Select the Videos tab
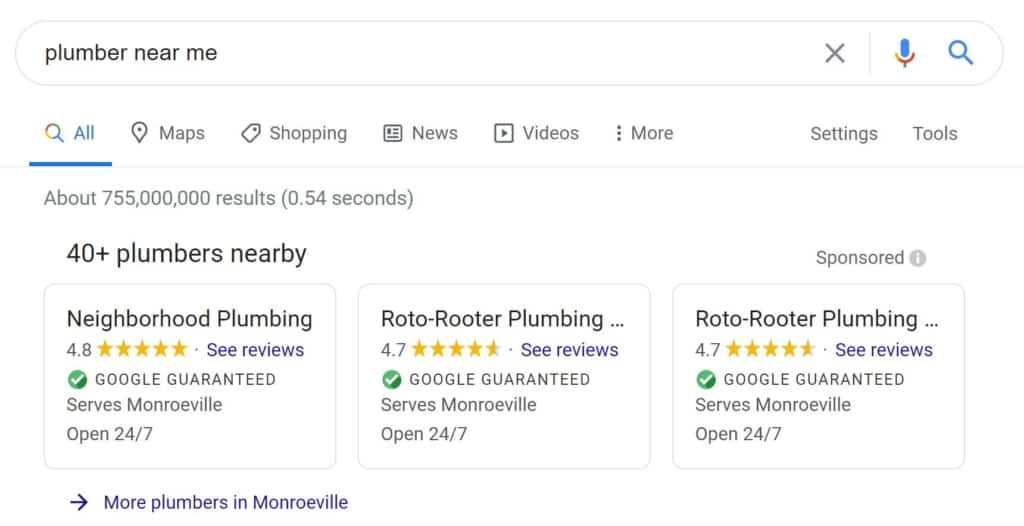The image size is (1024, 526). pos(537,133)
